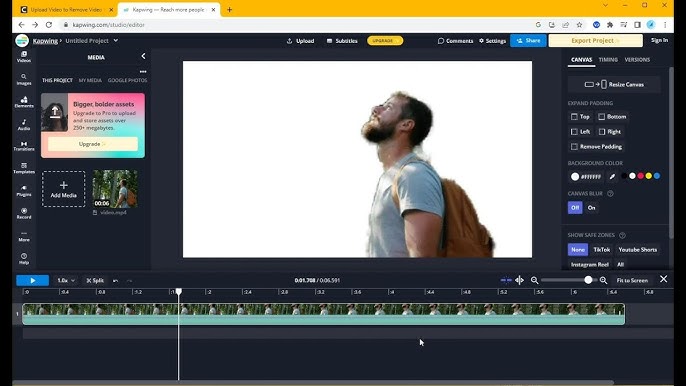Image resolution: width=686 pixels, height=386 pixels.
Task: Click the timeline zoom-out magnifier icon
Action: click(x=534, y=280)
